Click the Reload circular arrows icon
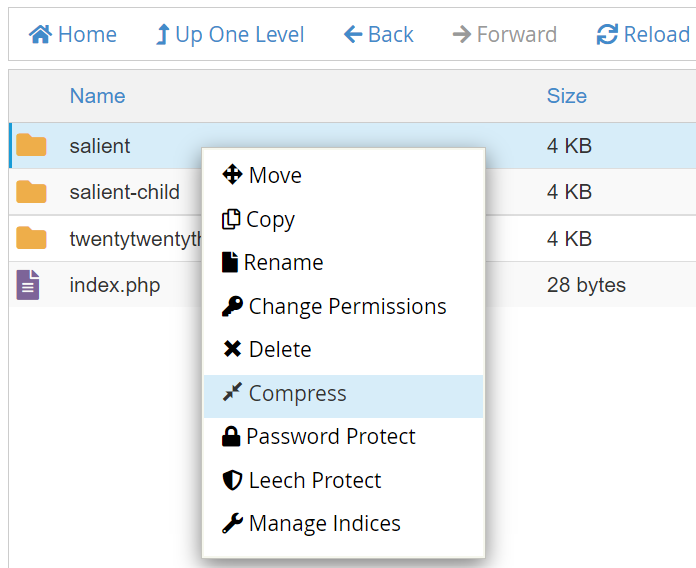The width and height of the screenshot is (696, 568). tap(607, 34)
